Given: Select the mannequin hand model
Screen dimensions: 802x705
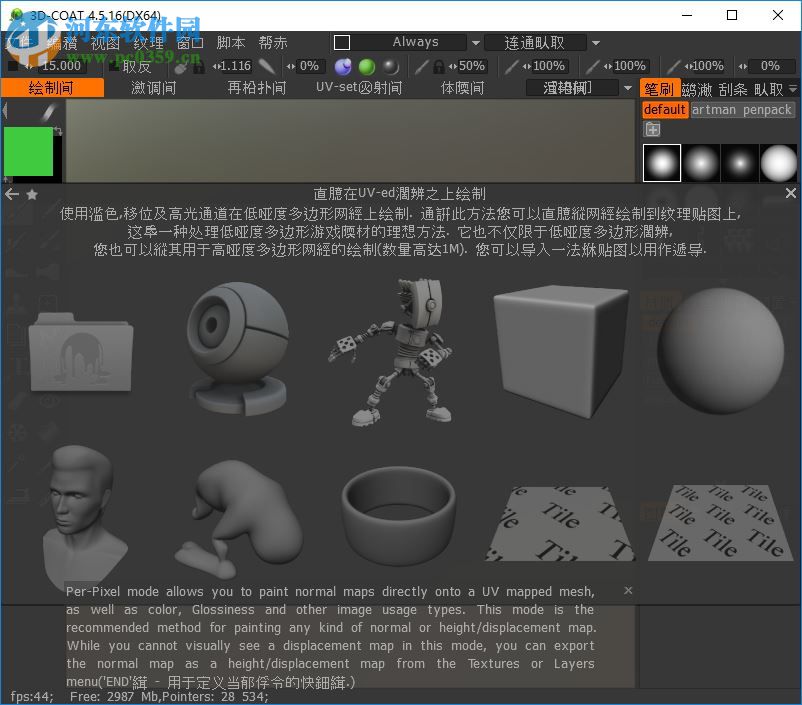Looking at the screenshot, I should 238,518.
